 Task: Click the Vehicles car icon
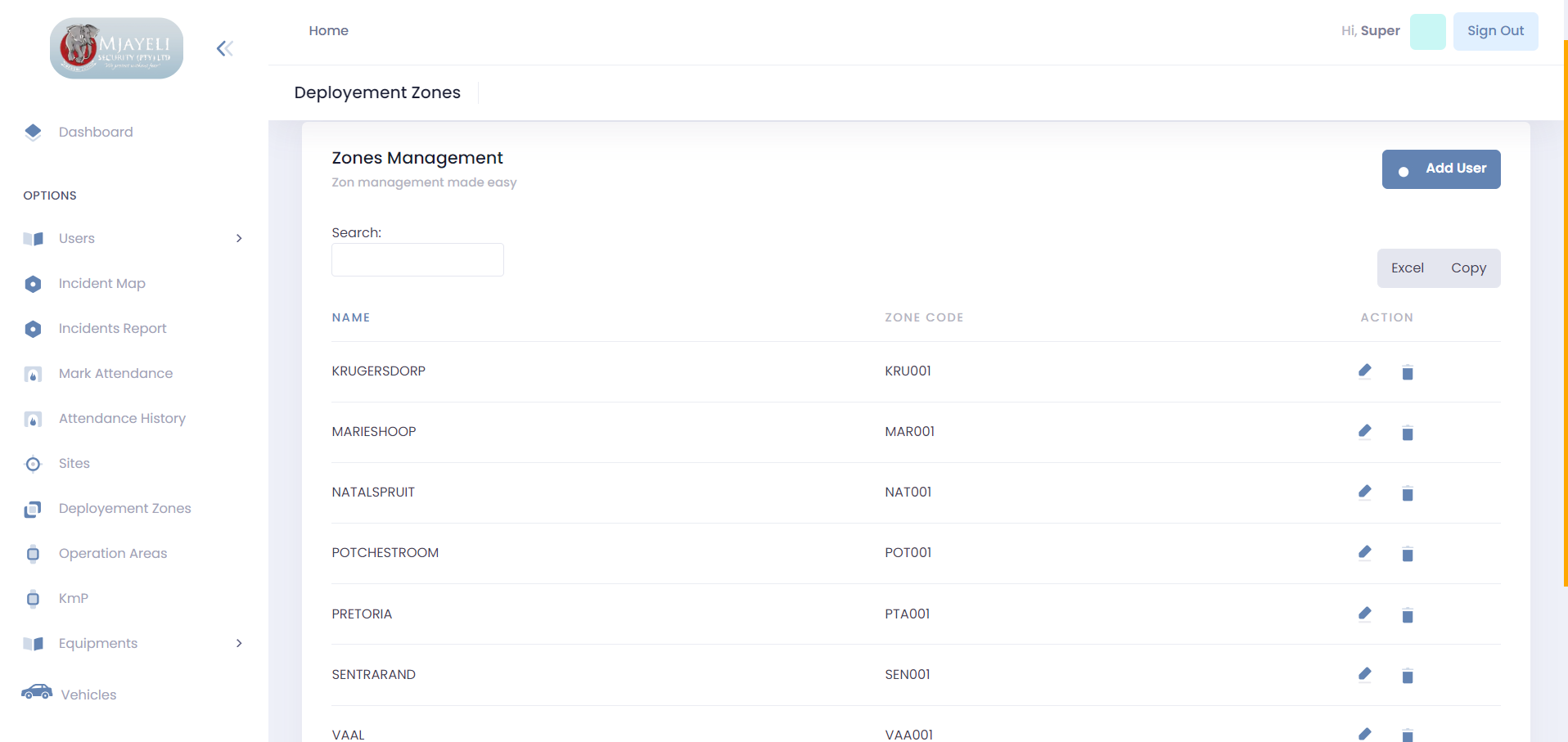36,693
